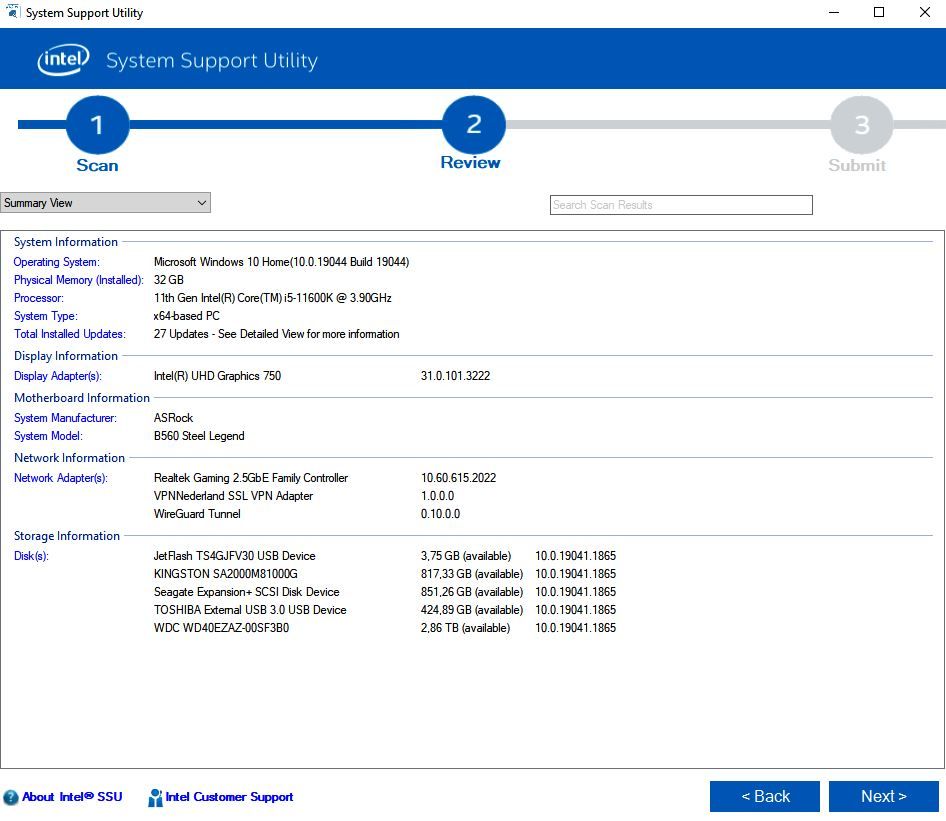Open About Intel® SSU link
The image size is (946, 821).
coord(72,797)
